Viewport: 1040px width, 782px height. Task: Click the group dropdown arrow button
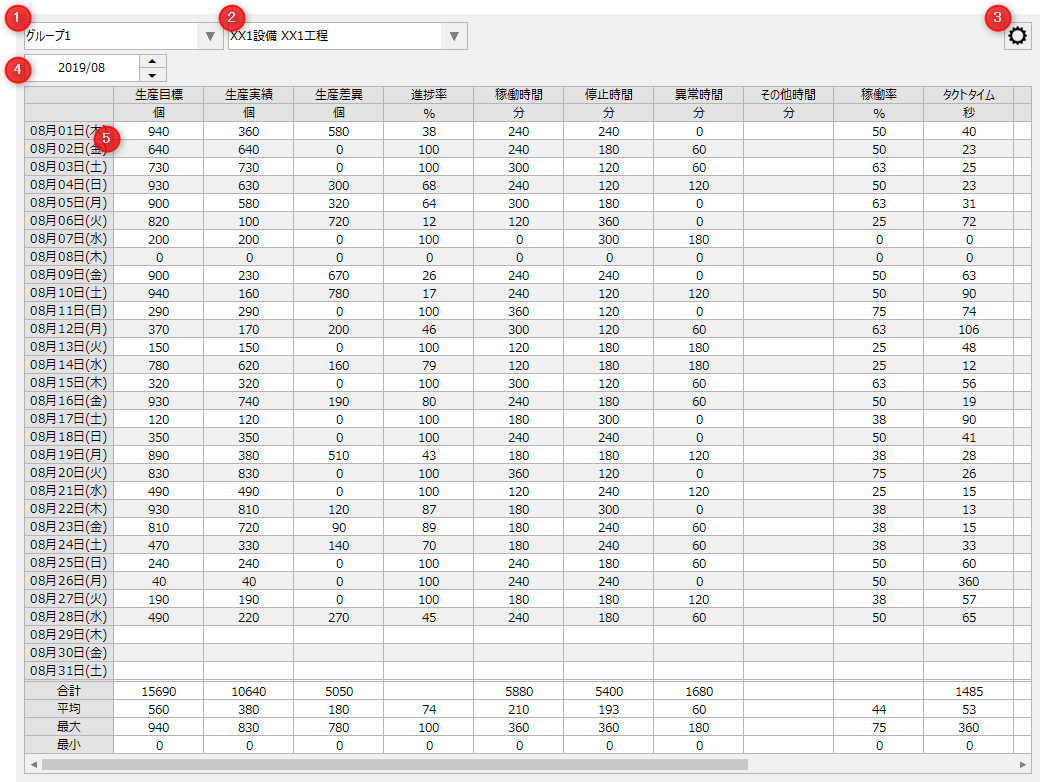pyautogui.click(x=209, y=35)
